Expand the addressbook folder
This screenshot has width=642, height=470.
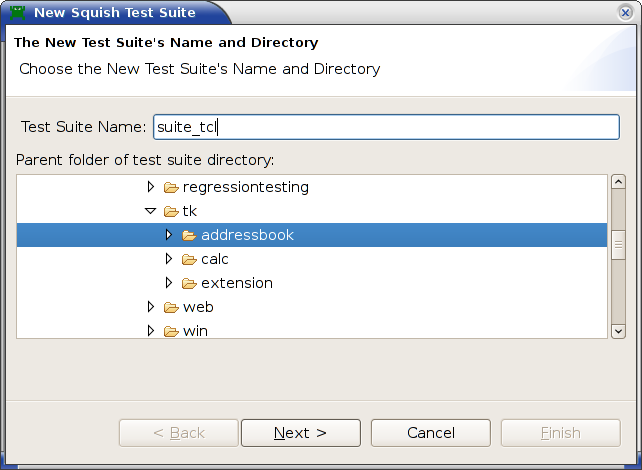[x=169, y=235]
